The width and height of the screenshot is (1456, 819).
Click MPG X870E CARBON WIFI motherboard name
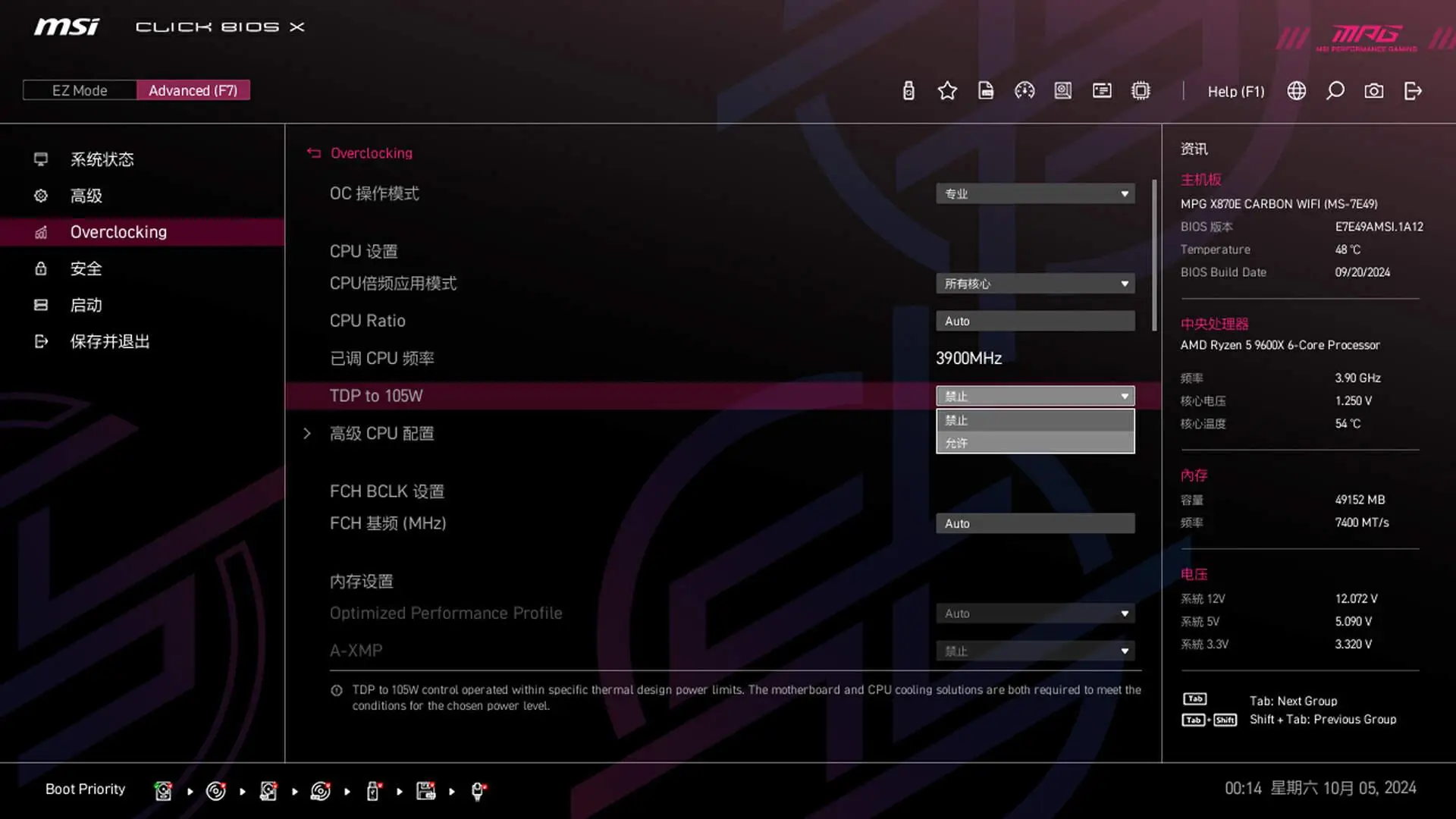pos(1279,204)
